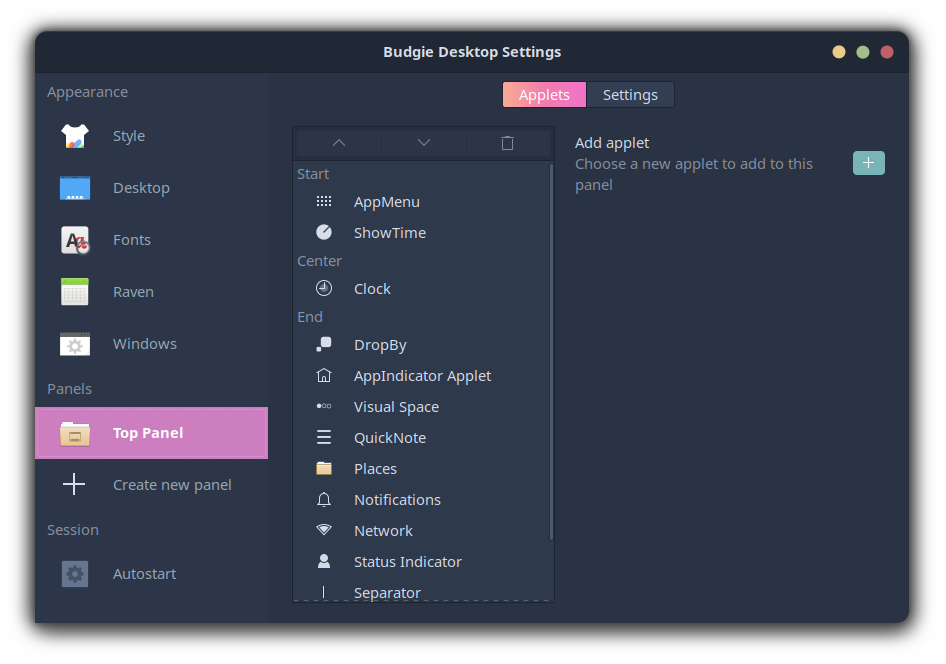This screenshot has height=664, width=946.
Task: Choose the Network applet row
Action: (383, 531)
